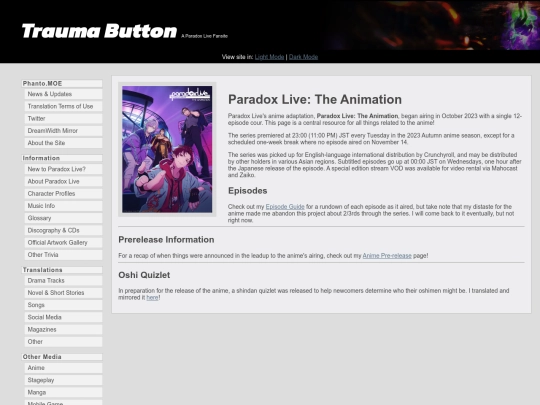The height and width of the screenshot is (405, 540).
Task: Open the Anime Pre-release page link
Action: pyautogui.click(x=387, y=256)
